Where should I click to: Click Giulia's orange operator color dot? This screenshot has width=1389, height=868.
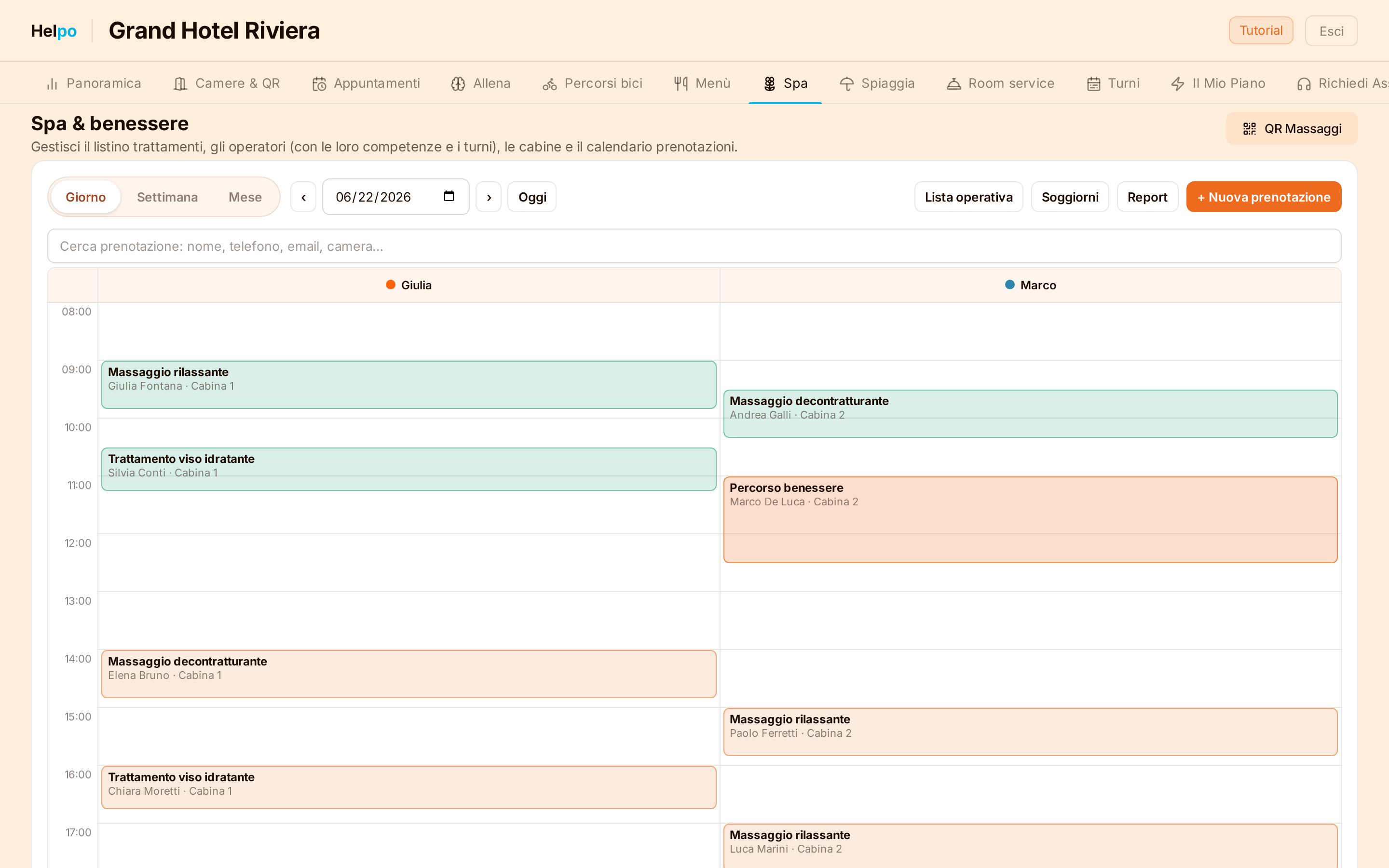click(x=390, y=285)
